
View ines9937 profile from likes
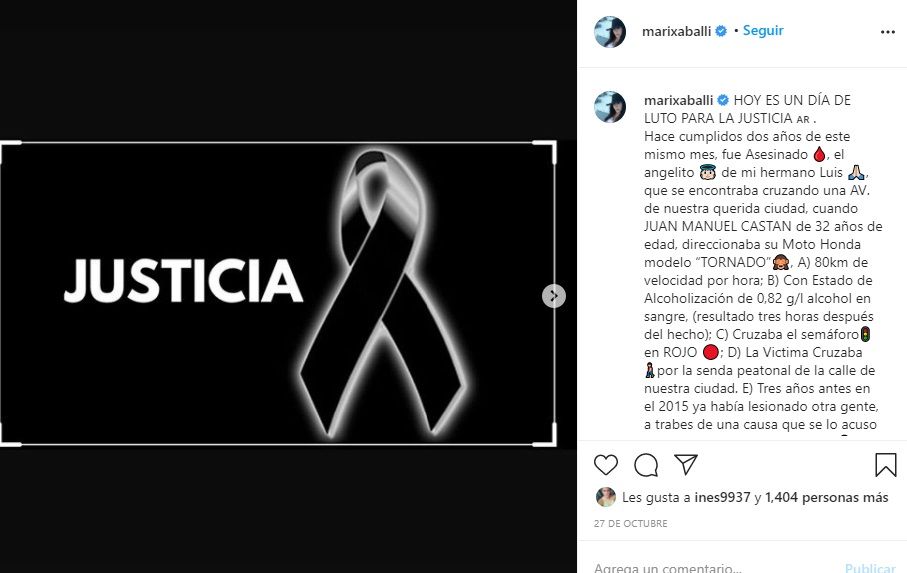722,497
